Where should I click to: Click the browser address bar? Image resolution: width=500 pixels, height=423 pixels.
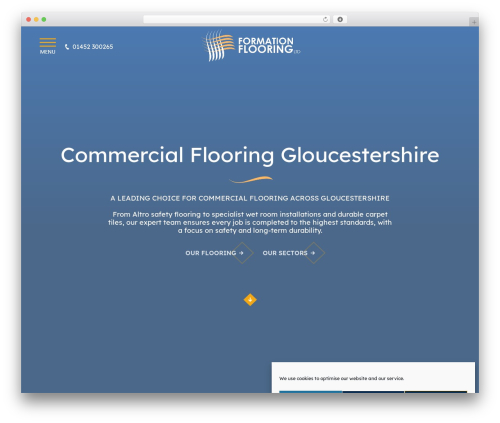237,19
